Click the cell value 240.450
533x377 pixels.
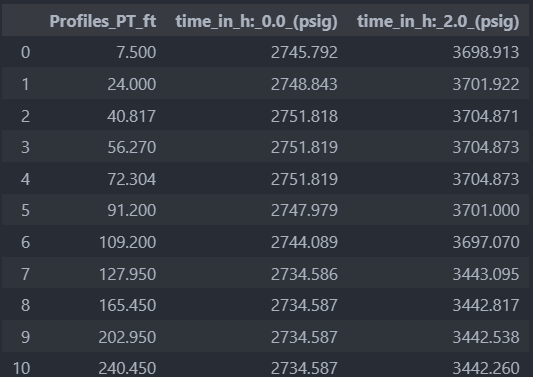coord(127,368)
